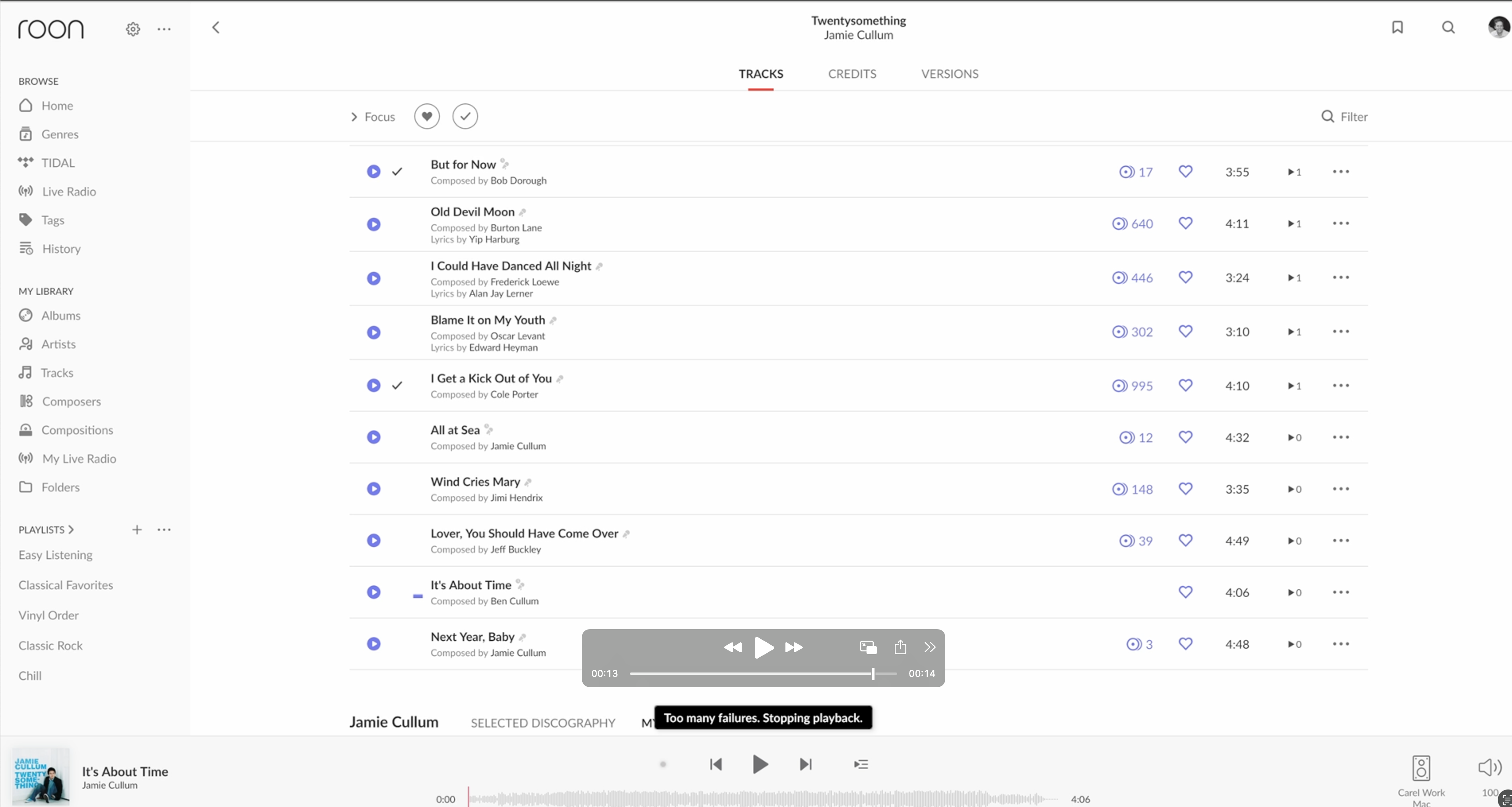Open the volume speaker control

pos(1490,767)
